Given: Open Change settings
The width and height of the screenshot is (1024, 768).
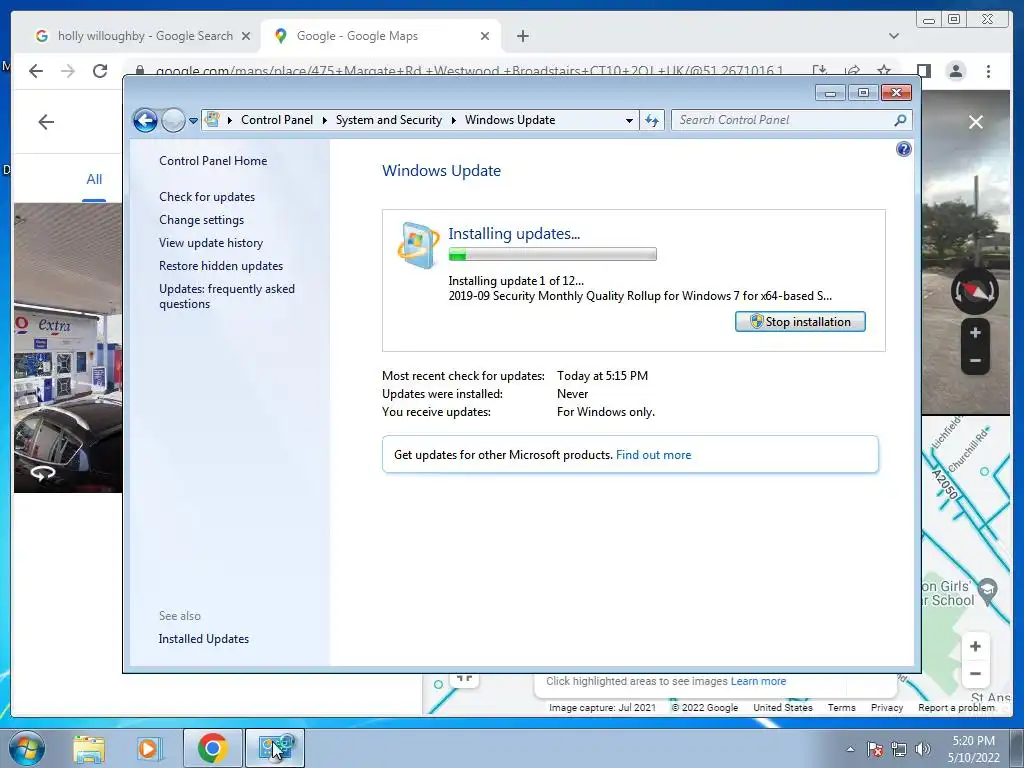Looking at the screenshot, I should coord(201,220).
